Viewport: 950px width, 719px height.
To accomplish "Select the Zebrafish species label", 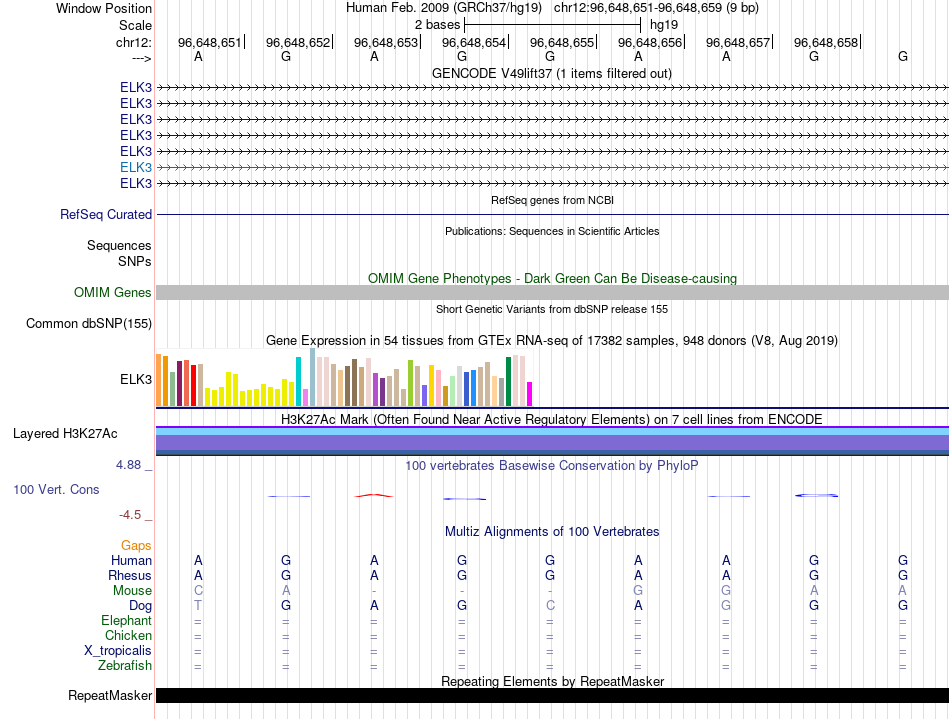I will click(x=125, y=665).
